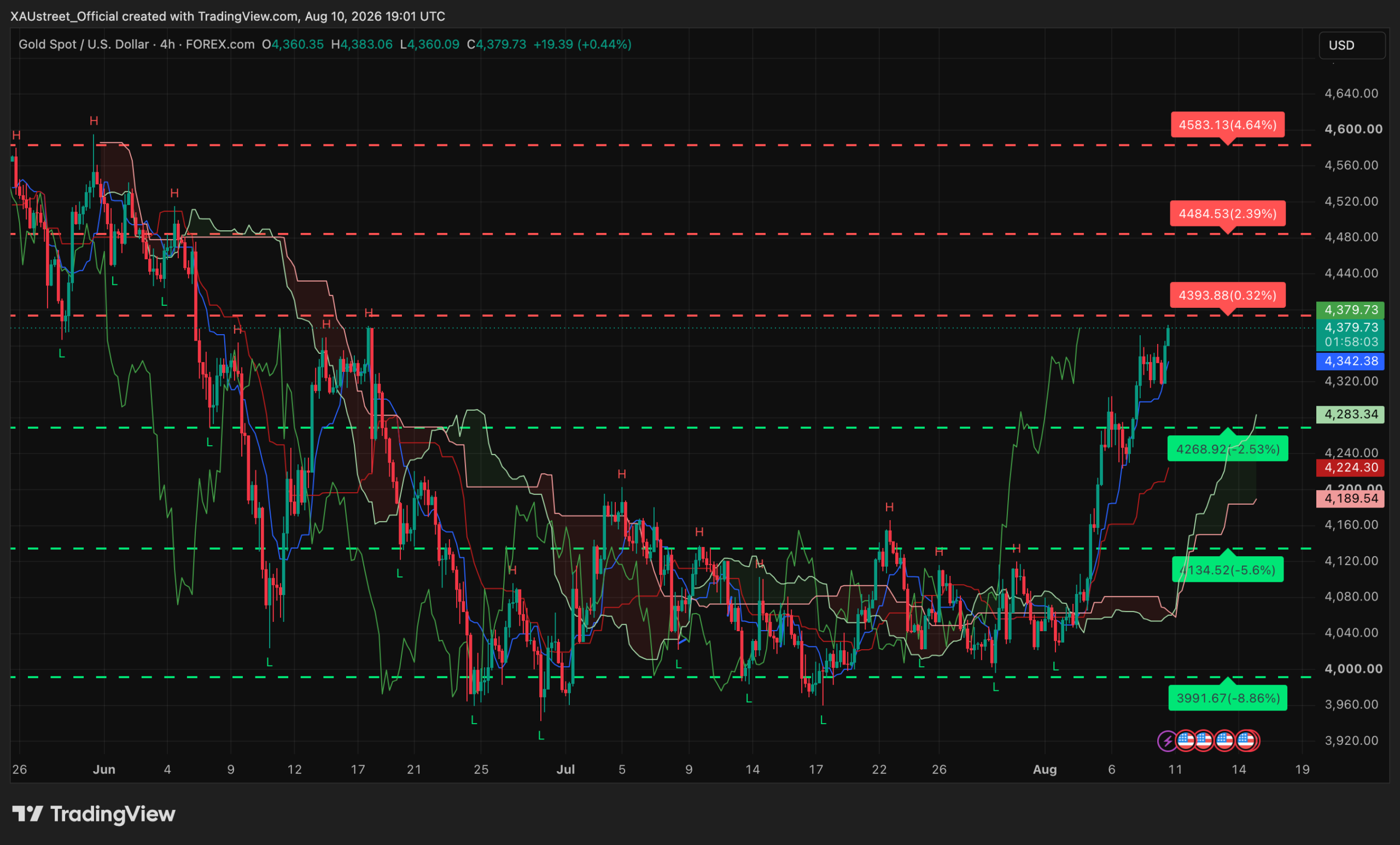Screen dimensions: 1400x845
Task: Click the 19 date on time axis
Action: click(1302, 770)
